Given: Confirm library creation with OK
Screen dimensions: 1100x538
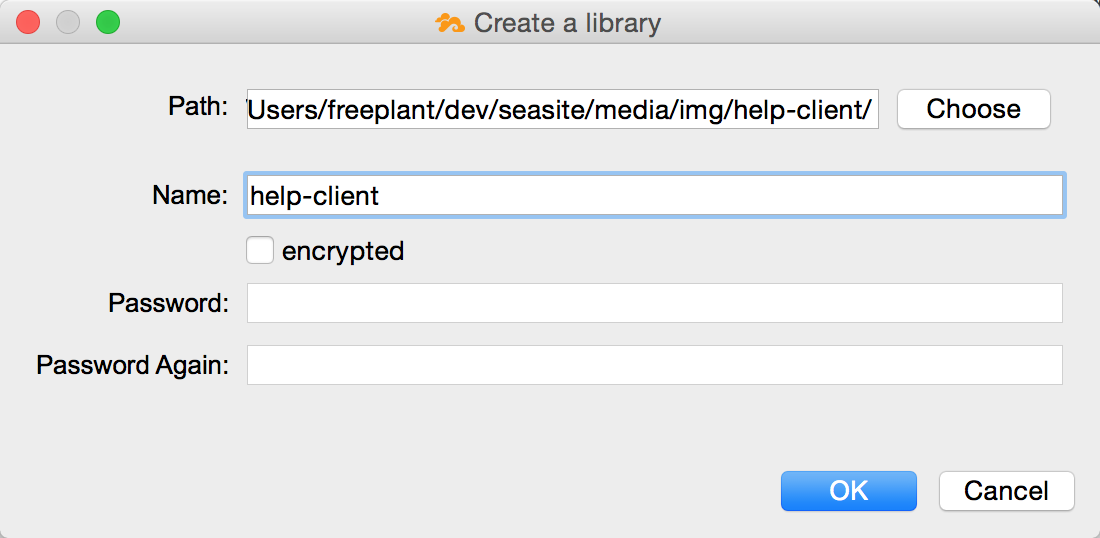Looking at the screenshot, I should (x=849, y=490).
